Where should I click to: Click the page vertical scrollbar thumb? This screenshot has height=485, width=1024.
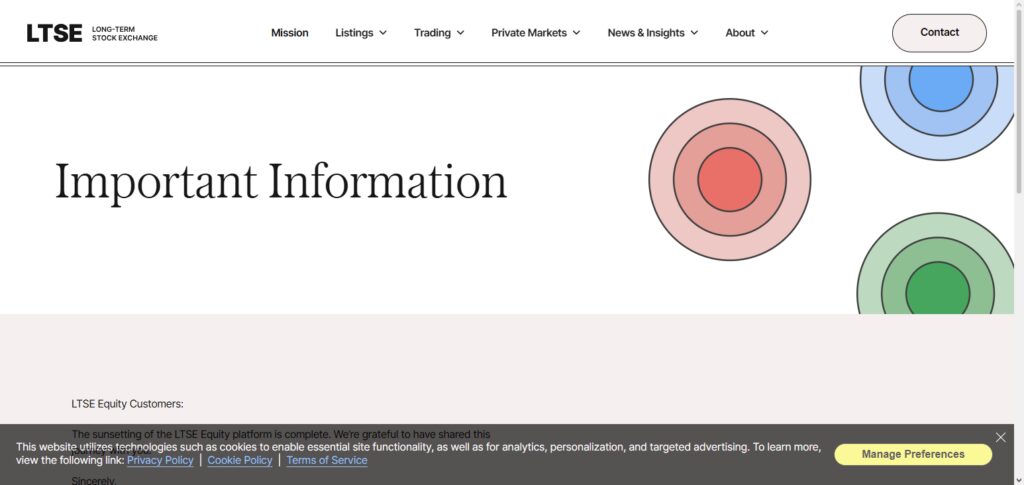tap(1019, 101)
